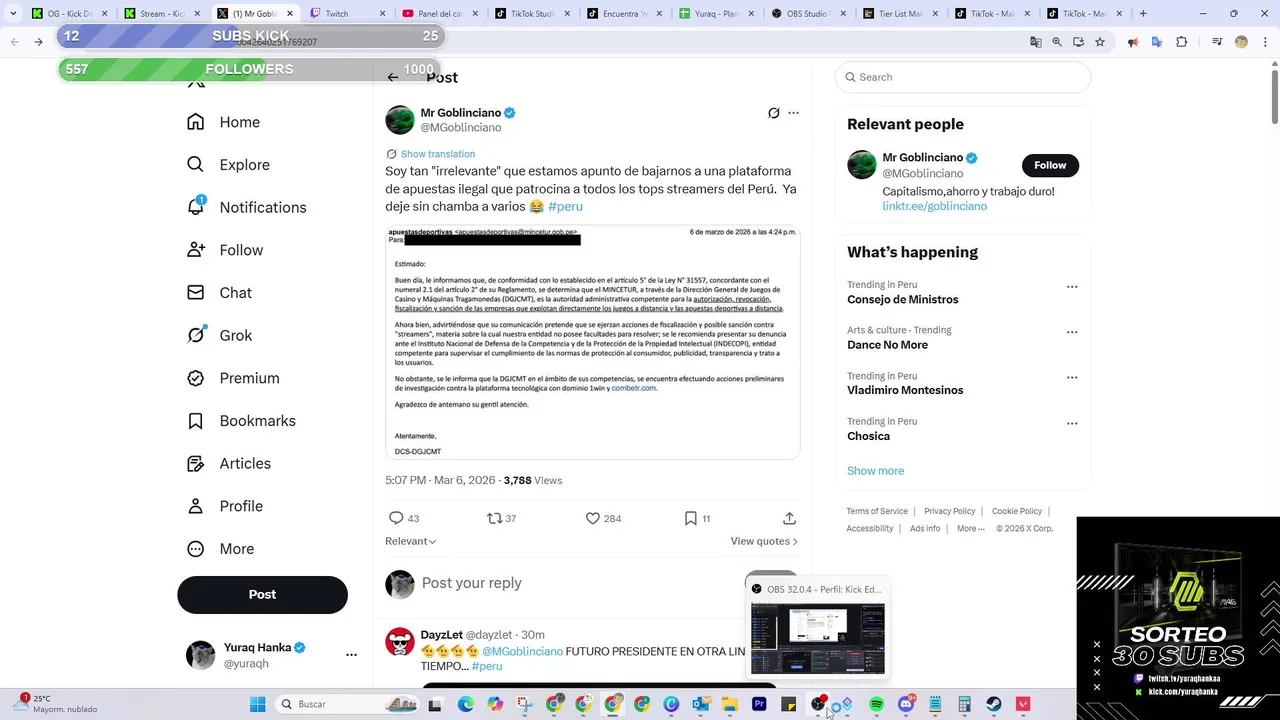1280x720 pixels.
Task: Click Show translation link
Action: [437, 154]
